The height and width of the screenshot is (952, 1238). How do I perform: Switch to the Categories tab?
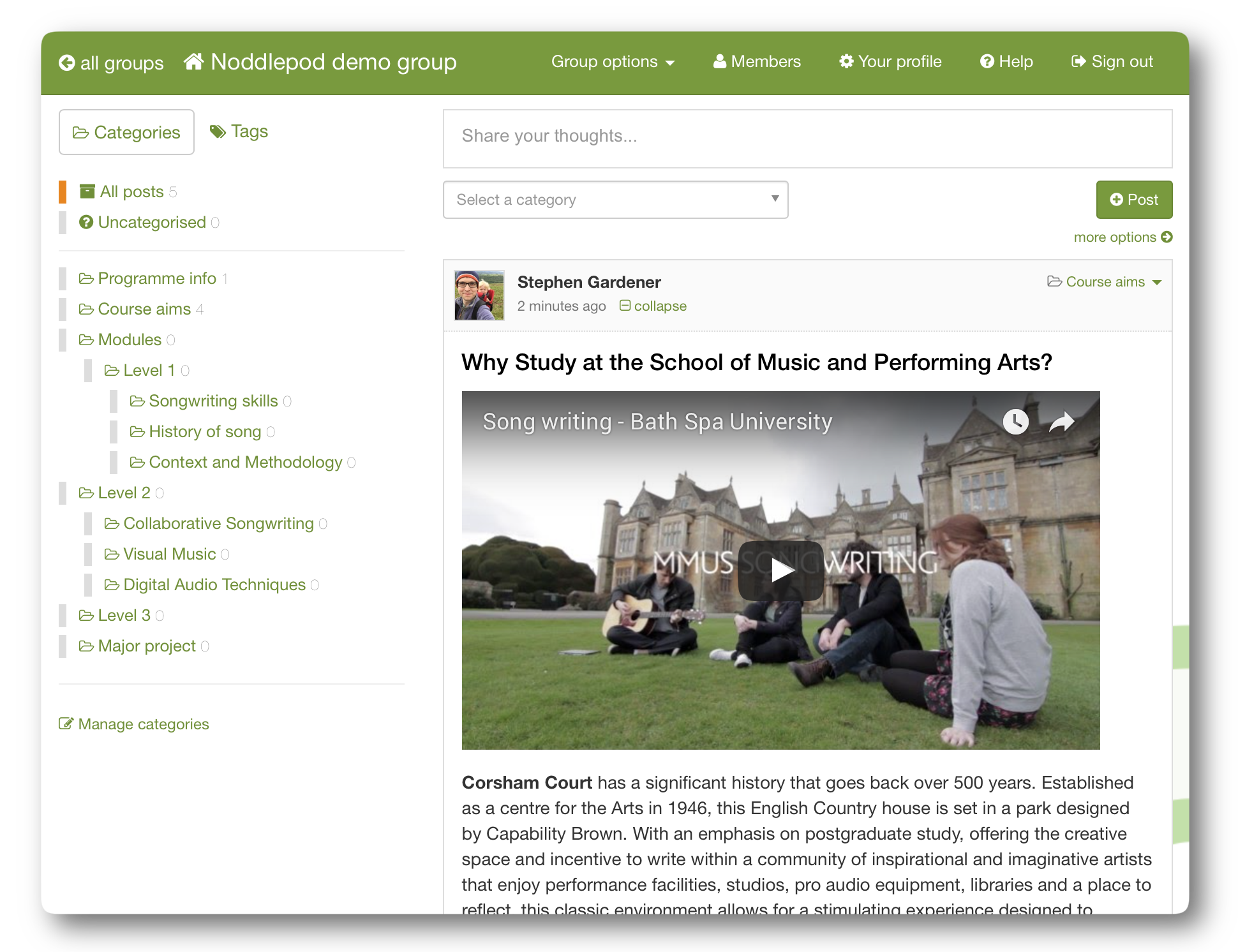coord(126,132)
